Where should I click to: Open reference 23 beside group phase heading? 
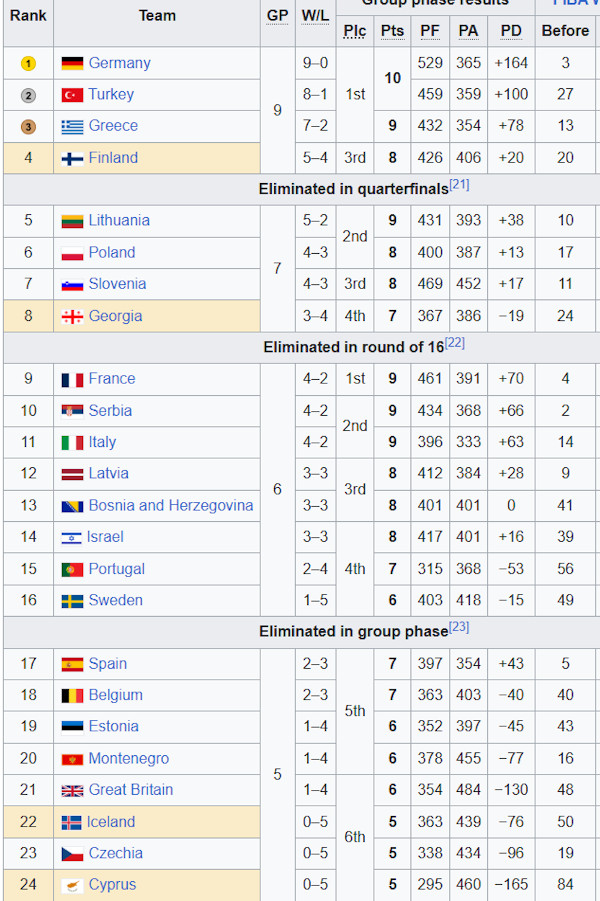pos(459,627)
